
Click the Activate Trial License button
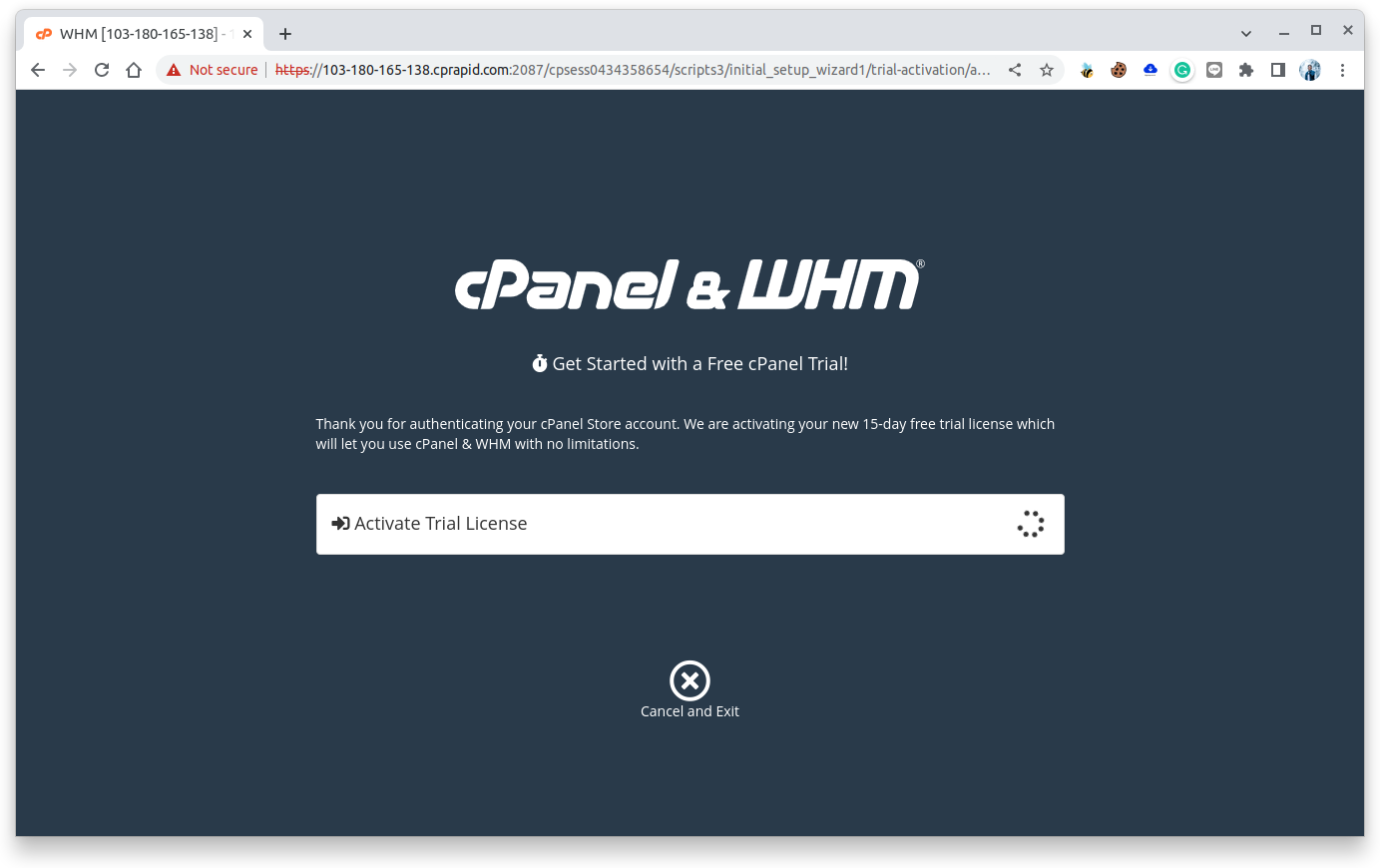690,524
